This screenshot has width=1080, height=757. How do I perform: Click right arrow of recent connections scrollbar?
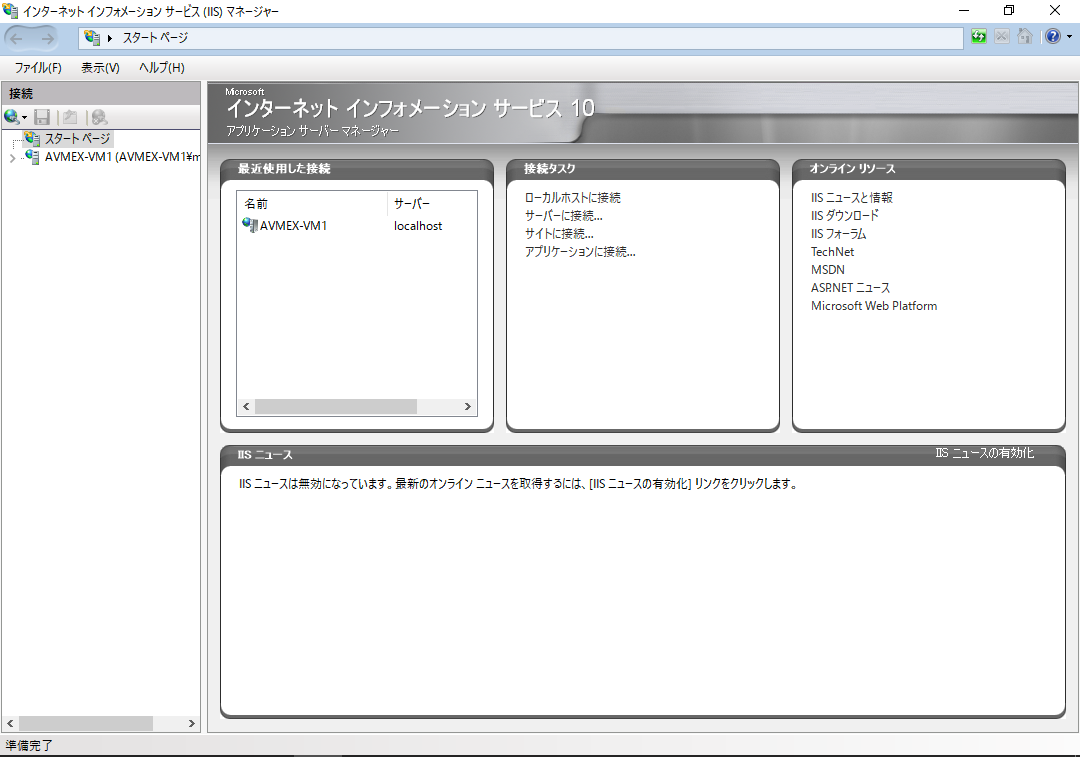tap(468, 406)
